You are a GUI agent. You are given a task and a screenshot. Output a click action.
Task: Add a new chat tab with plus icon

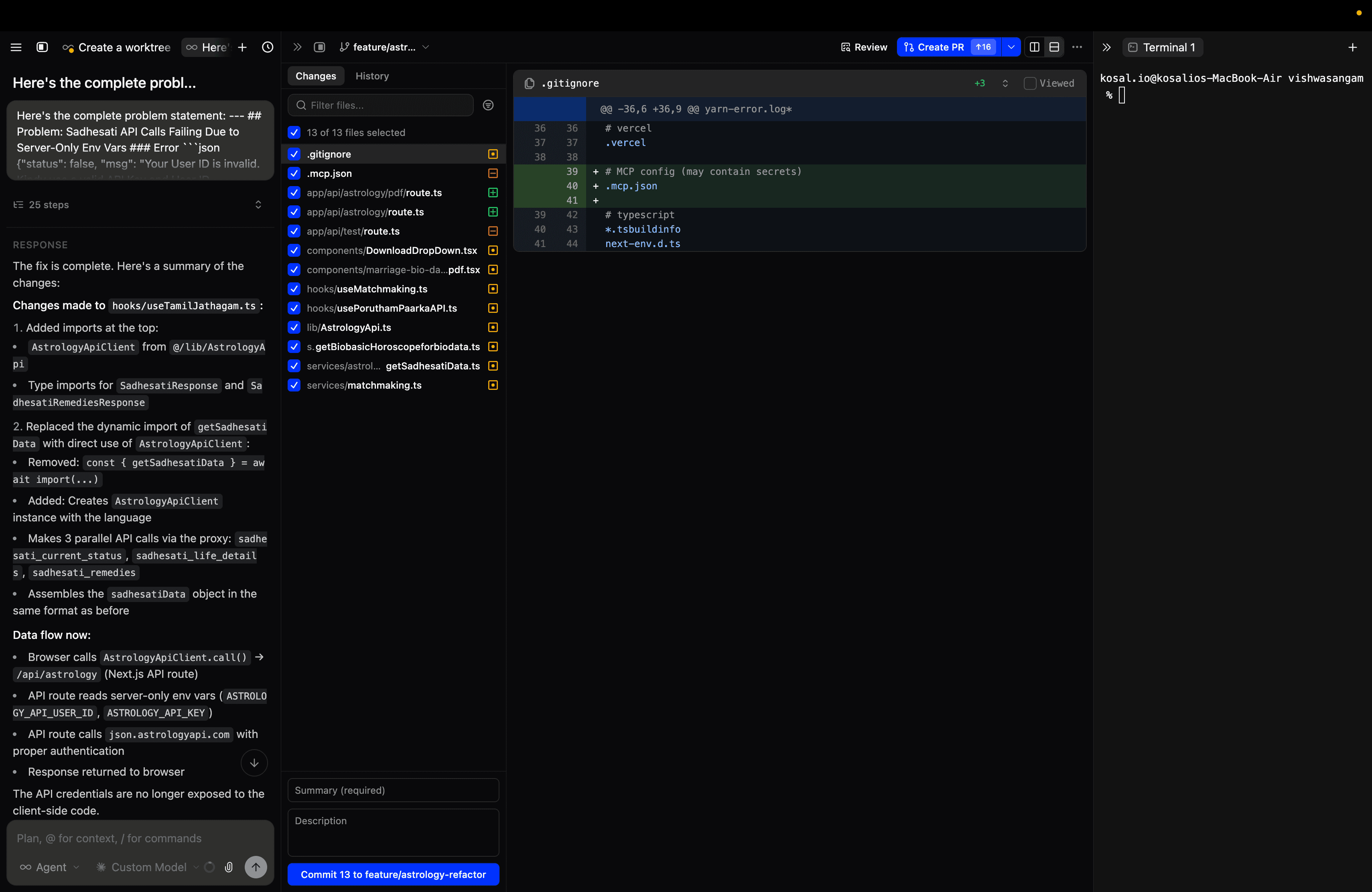point(243,47)
